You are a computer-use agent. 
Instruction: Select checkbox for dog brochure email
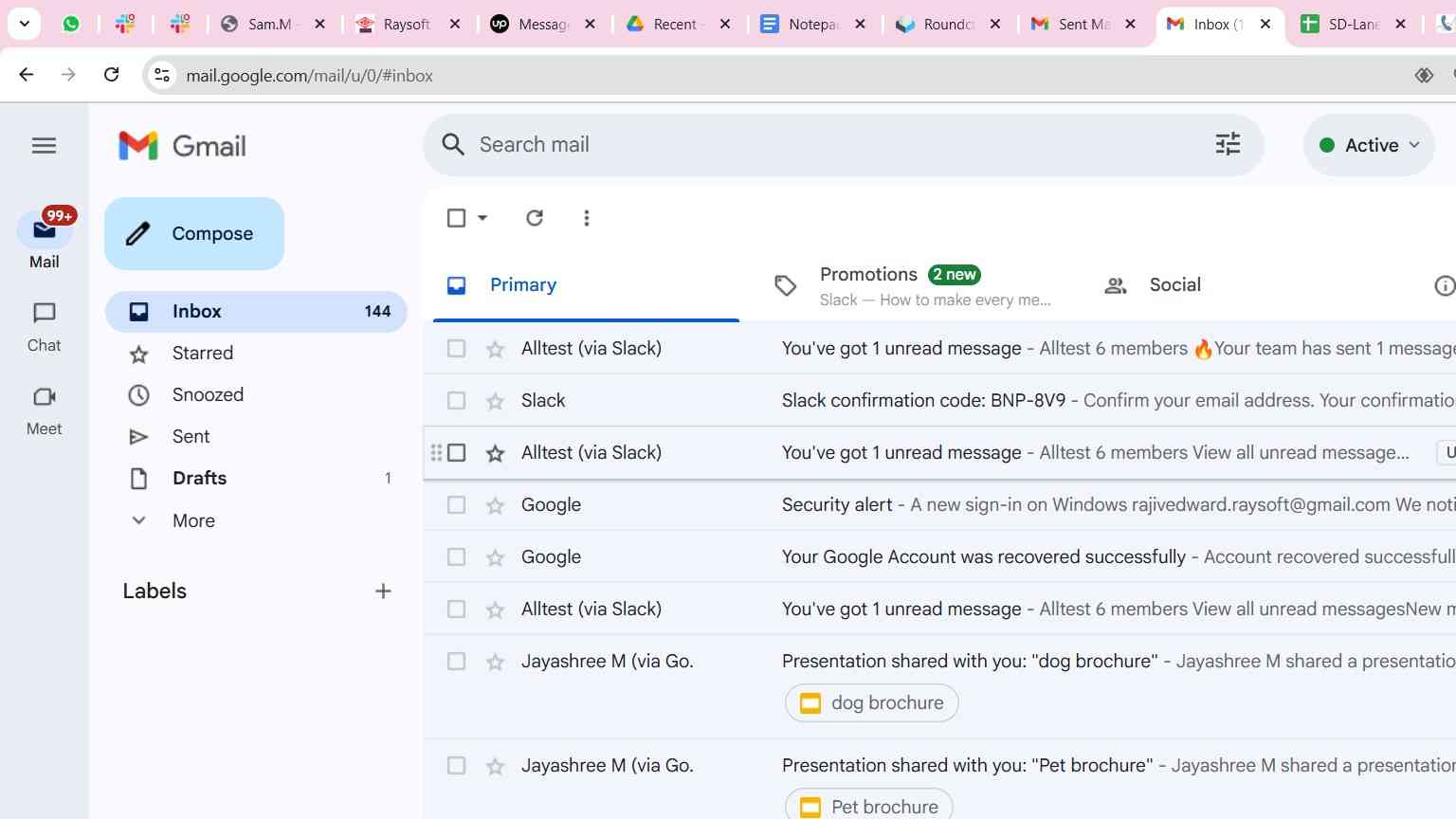click(456, 662)
